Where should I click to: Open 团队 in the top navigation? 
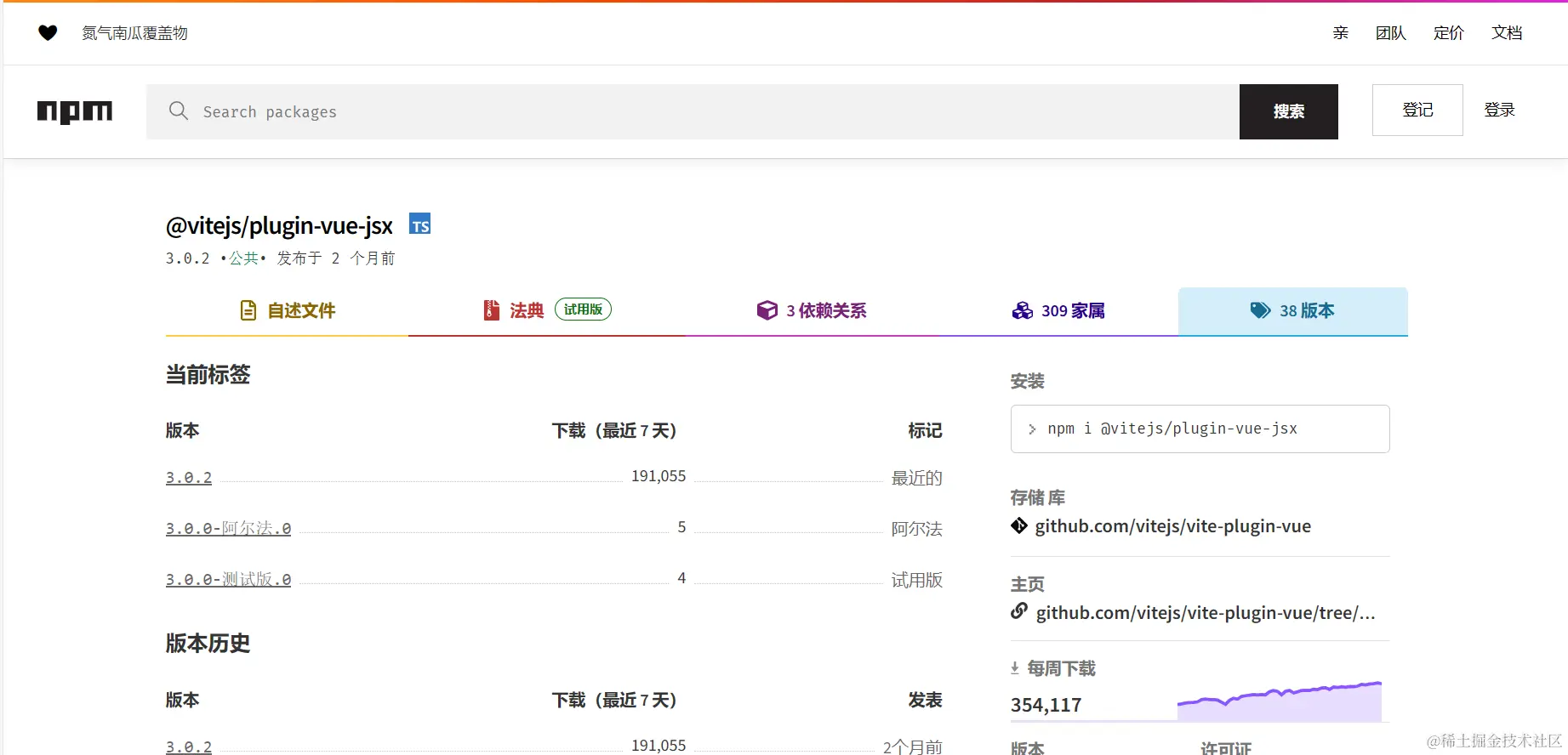click(1391, 33)
